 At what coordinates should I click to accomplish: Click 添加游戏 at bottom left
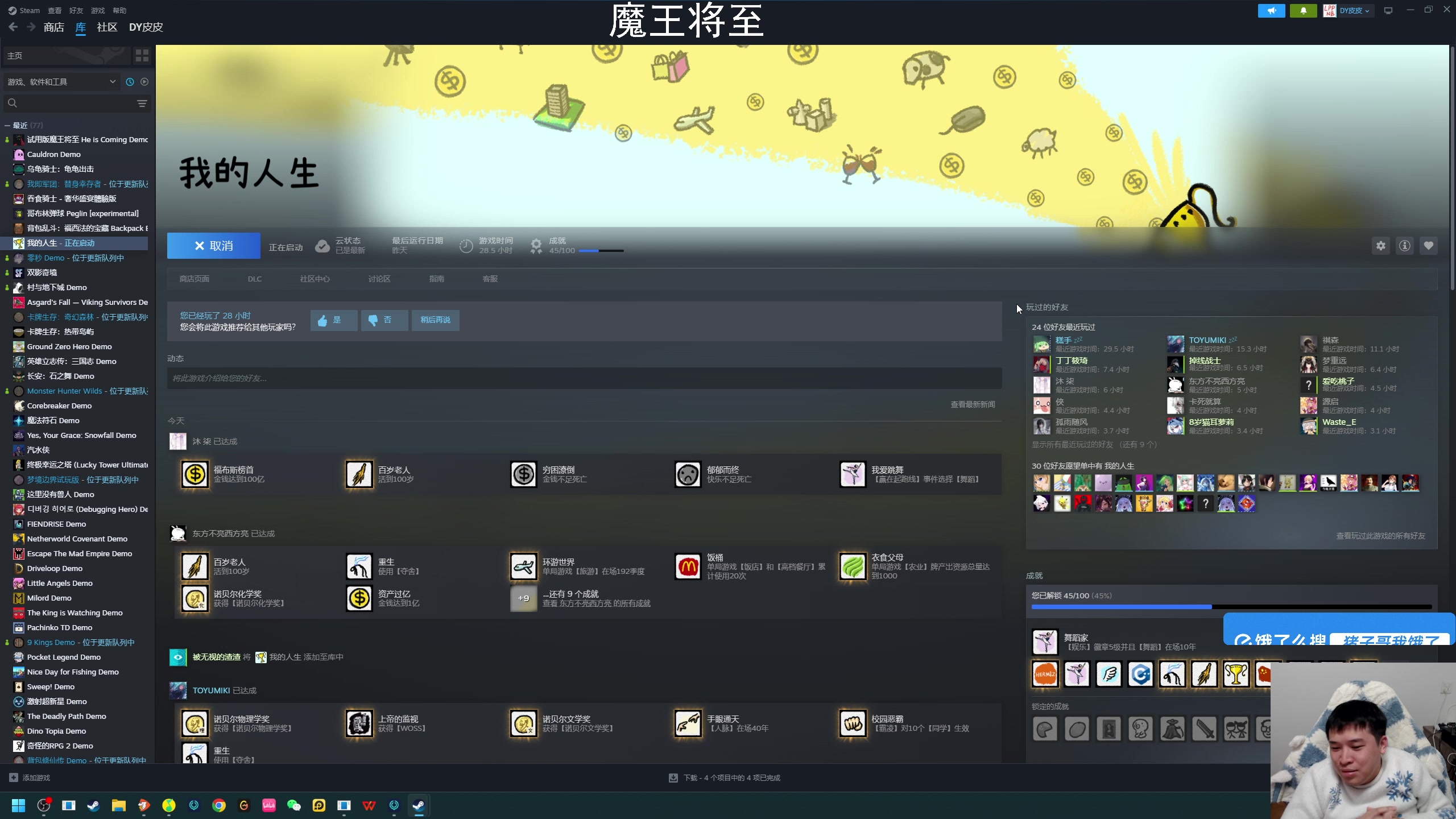click(x=30, y=777)
